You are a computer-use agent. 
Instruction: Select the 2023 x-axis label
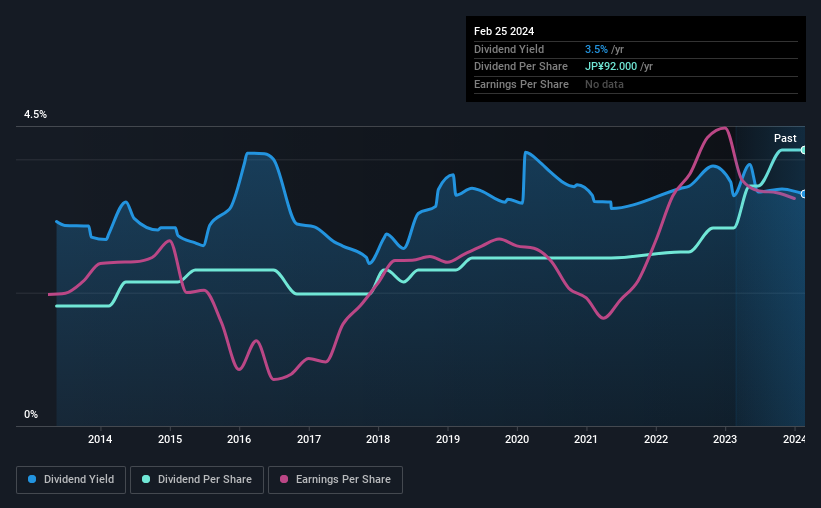pyautogui.click(x=725, y=439)
